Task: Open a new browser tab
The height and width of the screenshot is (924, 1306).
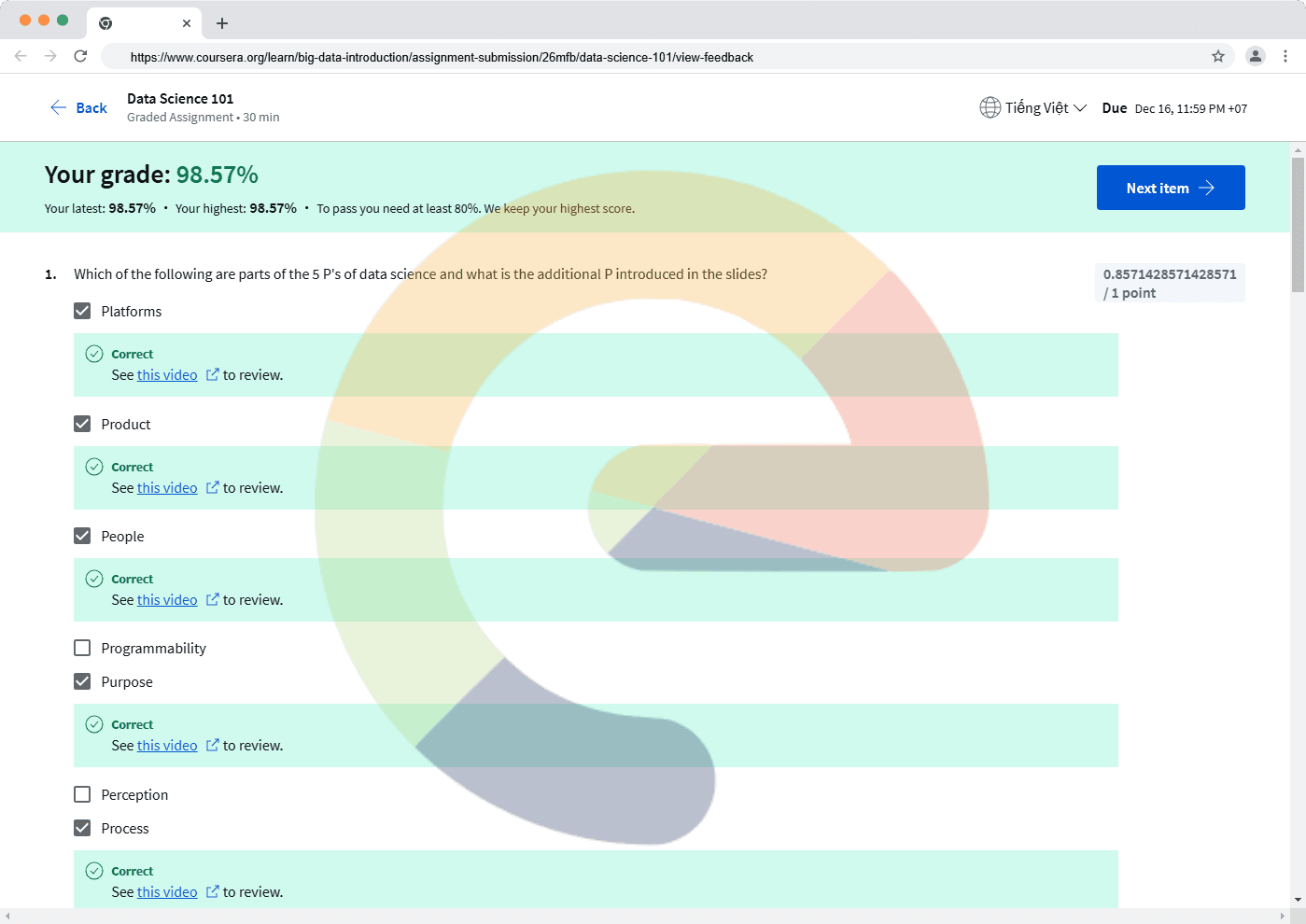Action: (222, 23)
